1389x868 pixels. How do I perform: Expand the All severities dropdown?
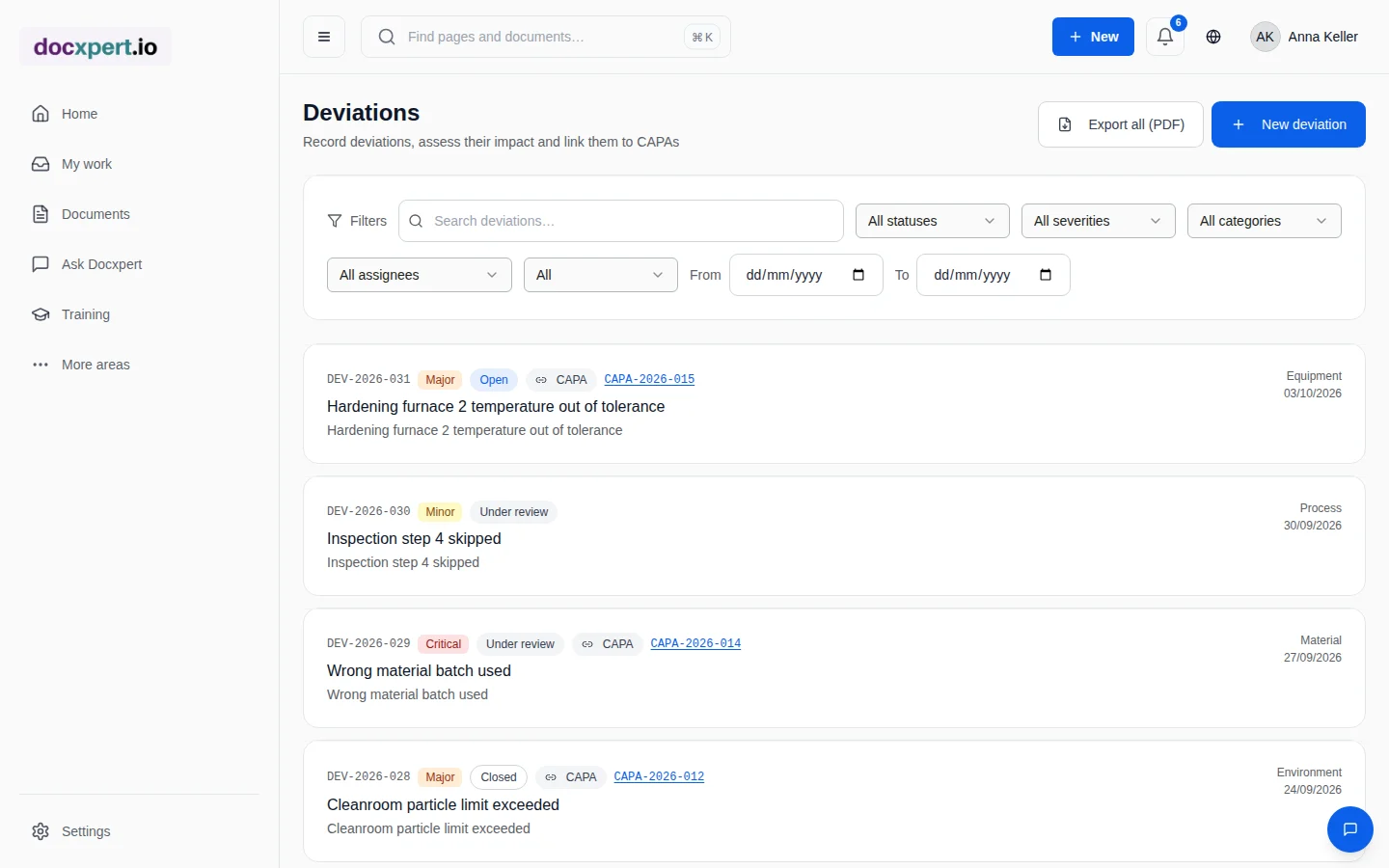(x=1099, y=221)
